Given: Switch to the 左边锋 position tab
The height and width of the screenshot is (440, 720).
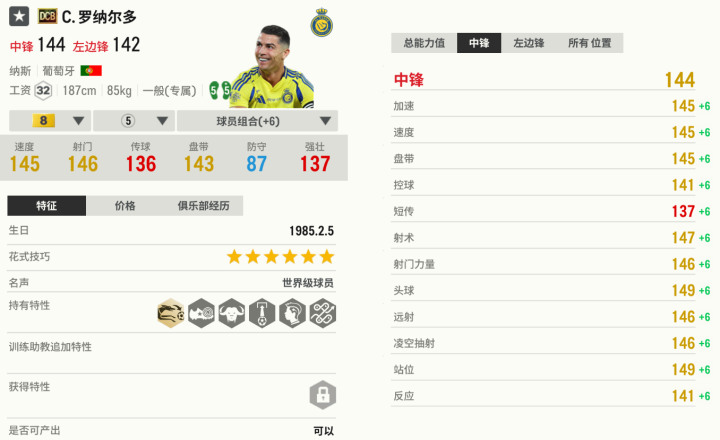Looking at the screenshot, I should (x=529, y=43).
